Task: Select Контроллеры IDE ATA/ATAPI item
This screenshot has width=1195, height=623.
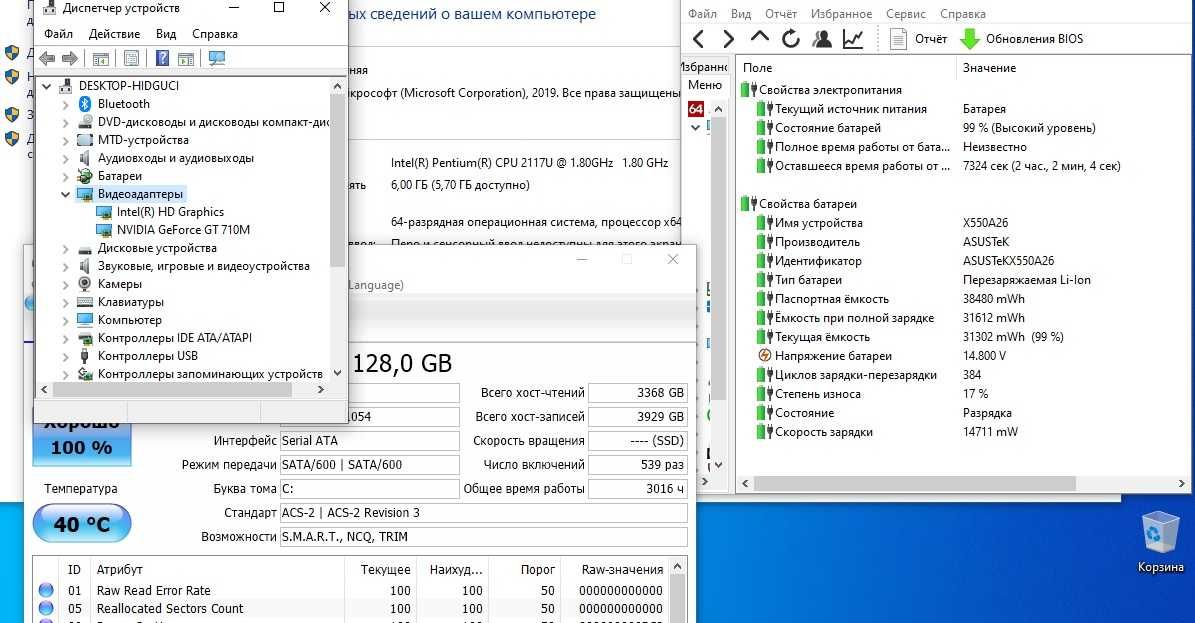Action: tap(175, 338)
